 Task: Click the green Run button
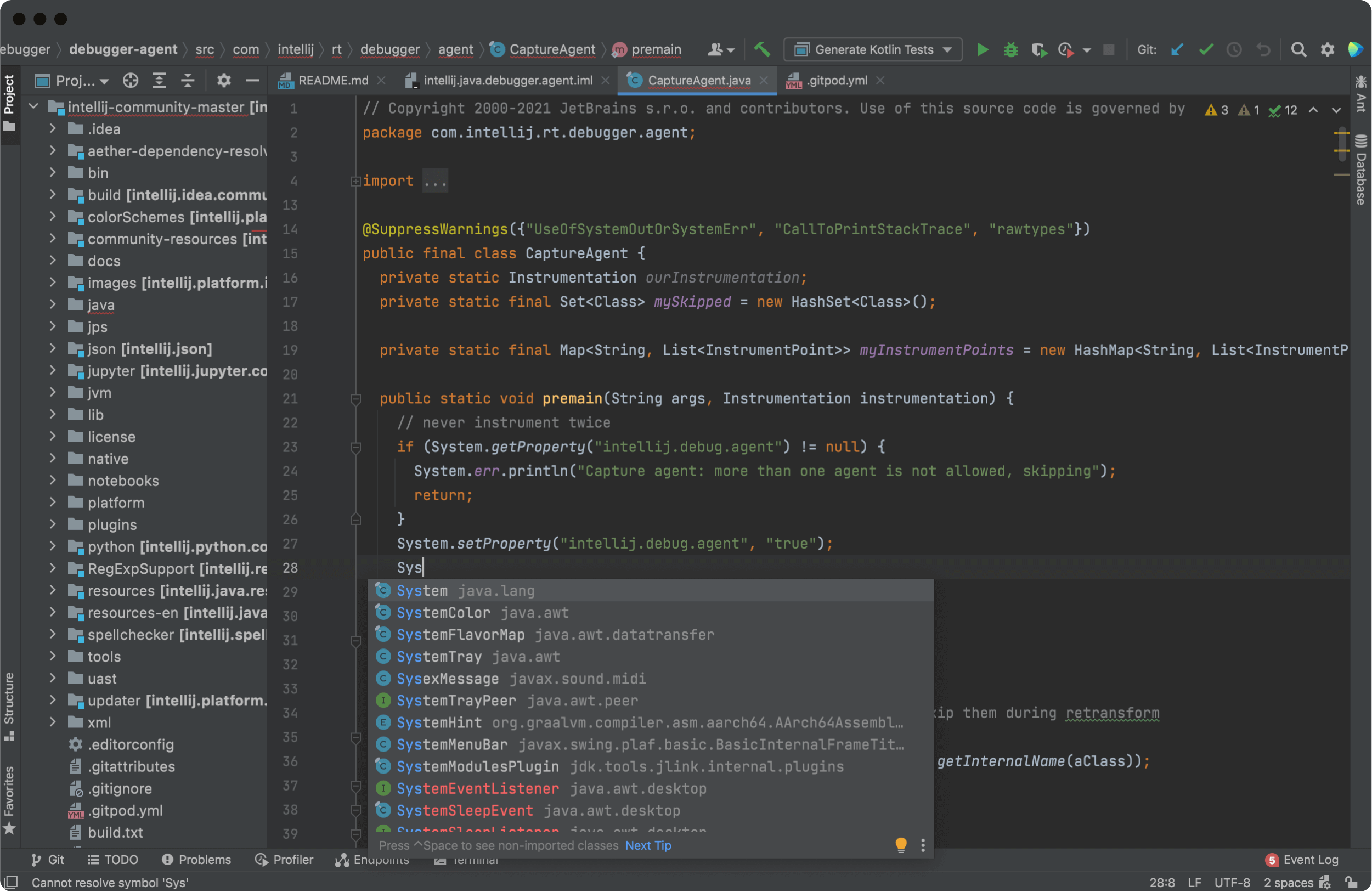(983, 49)
